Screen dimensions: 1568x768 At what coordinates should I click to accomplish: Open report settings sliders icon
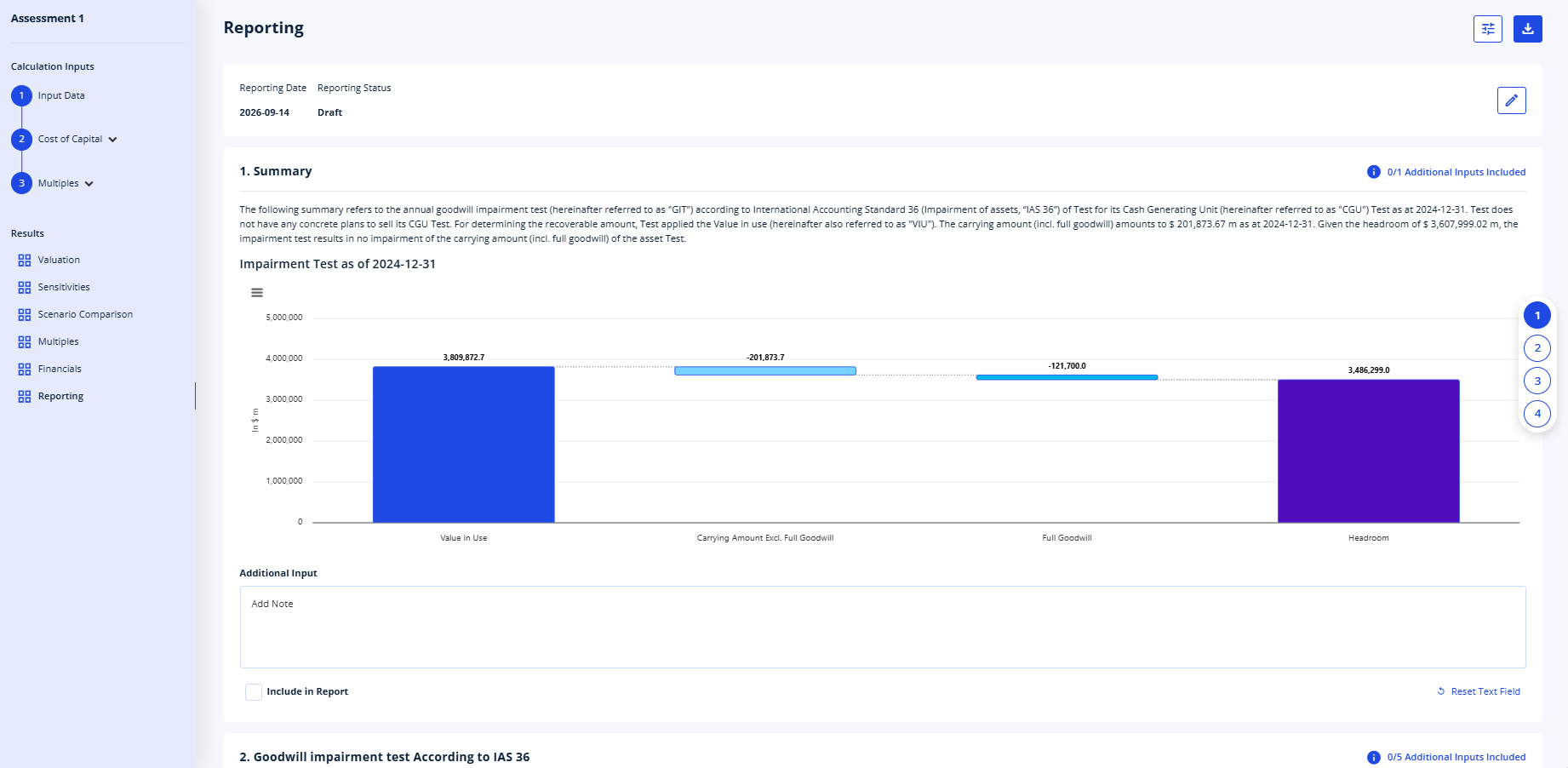point(1488,29)
